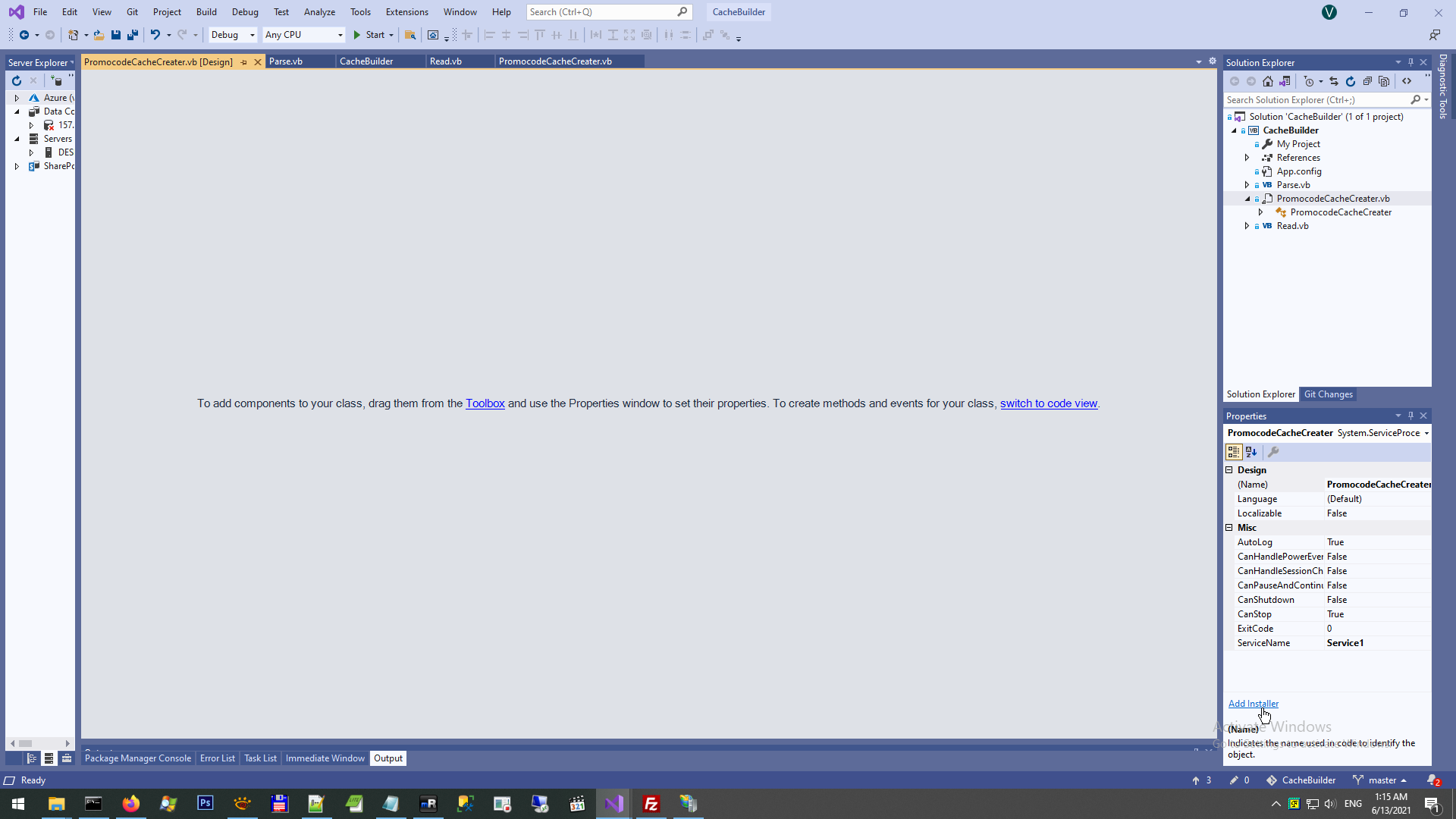Open the Build menu
Screen dimensions: 1456x819
[x=206, y=12]
